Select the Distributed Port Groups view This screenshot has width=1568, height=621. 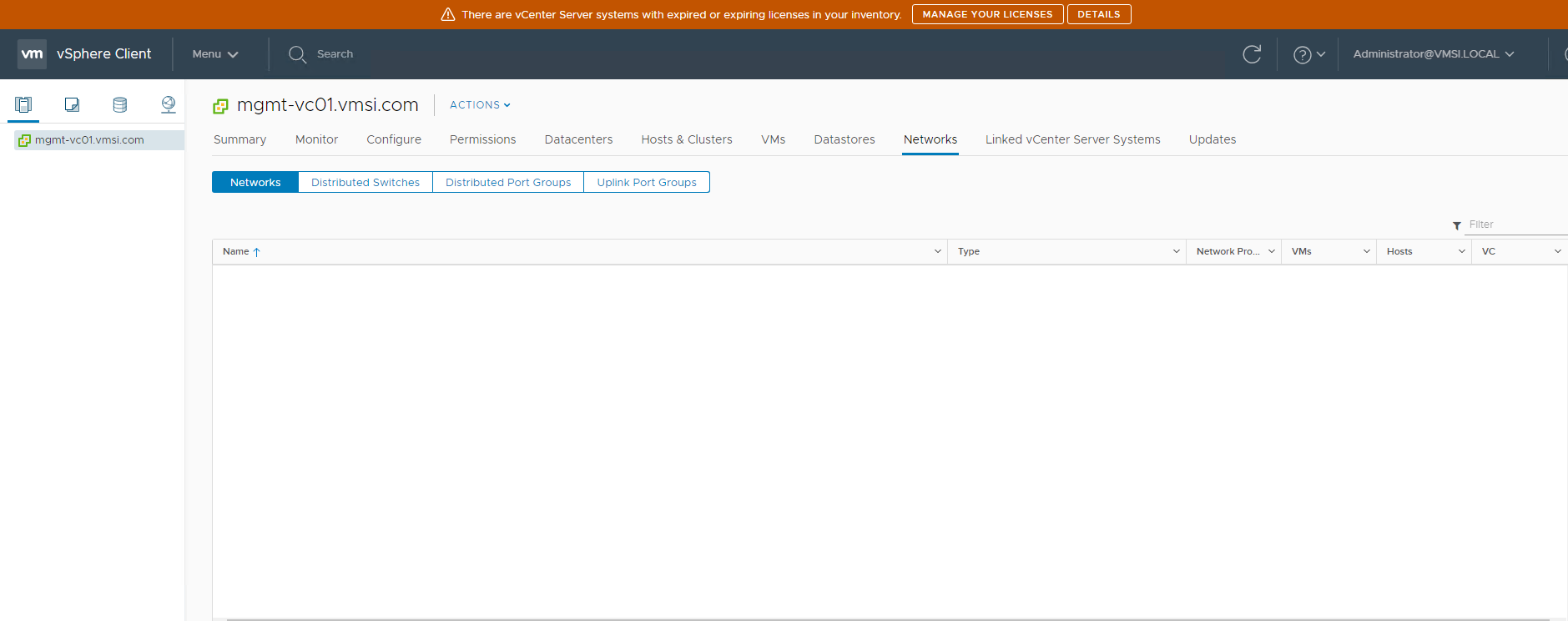click(x=507, y=182)
